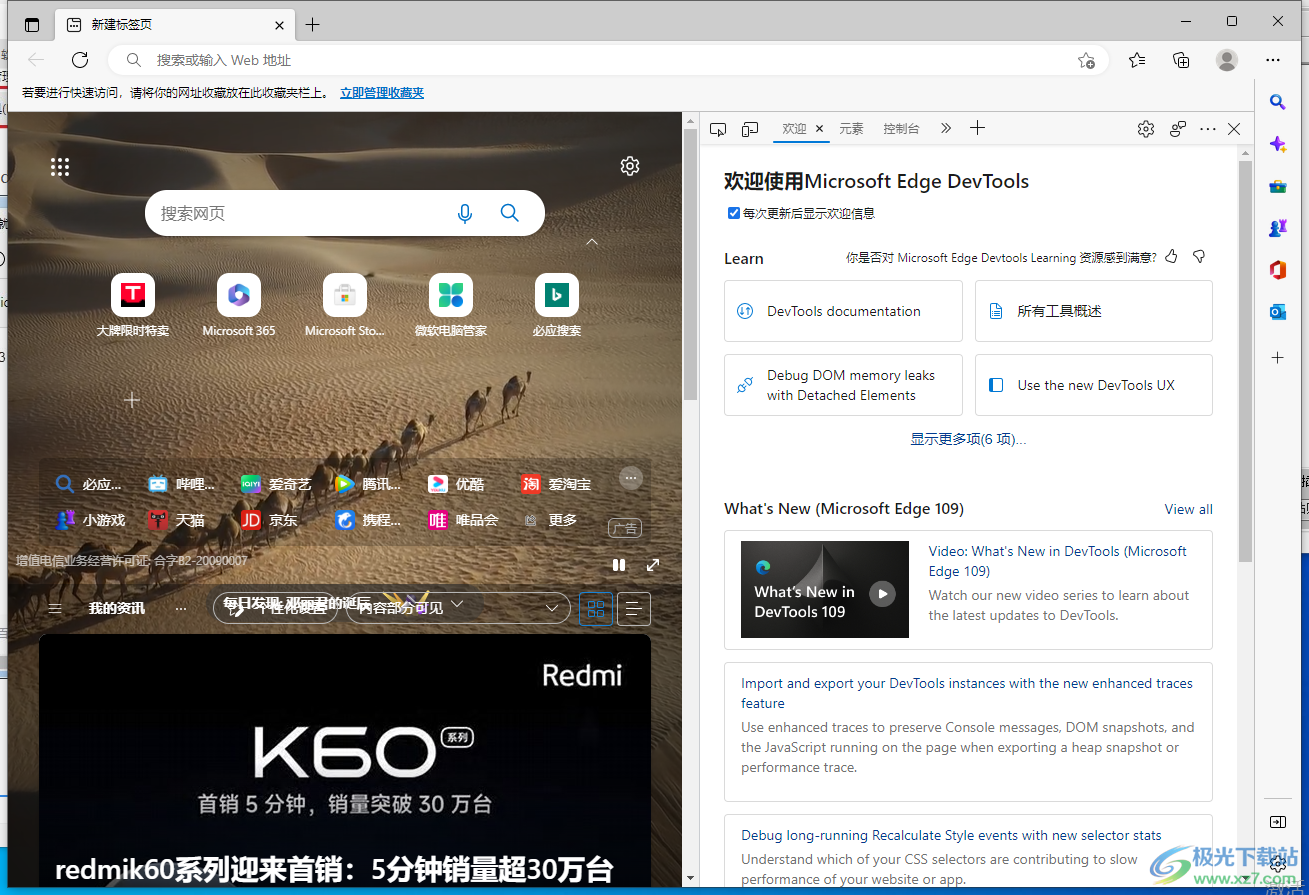Open the sidebar Discover sparkle icon

[x=1277, y=144]
